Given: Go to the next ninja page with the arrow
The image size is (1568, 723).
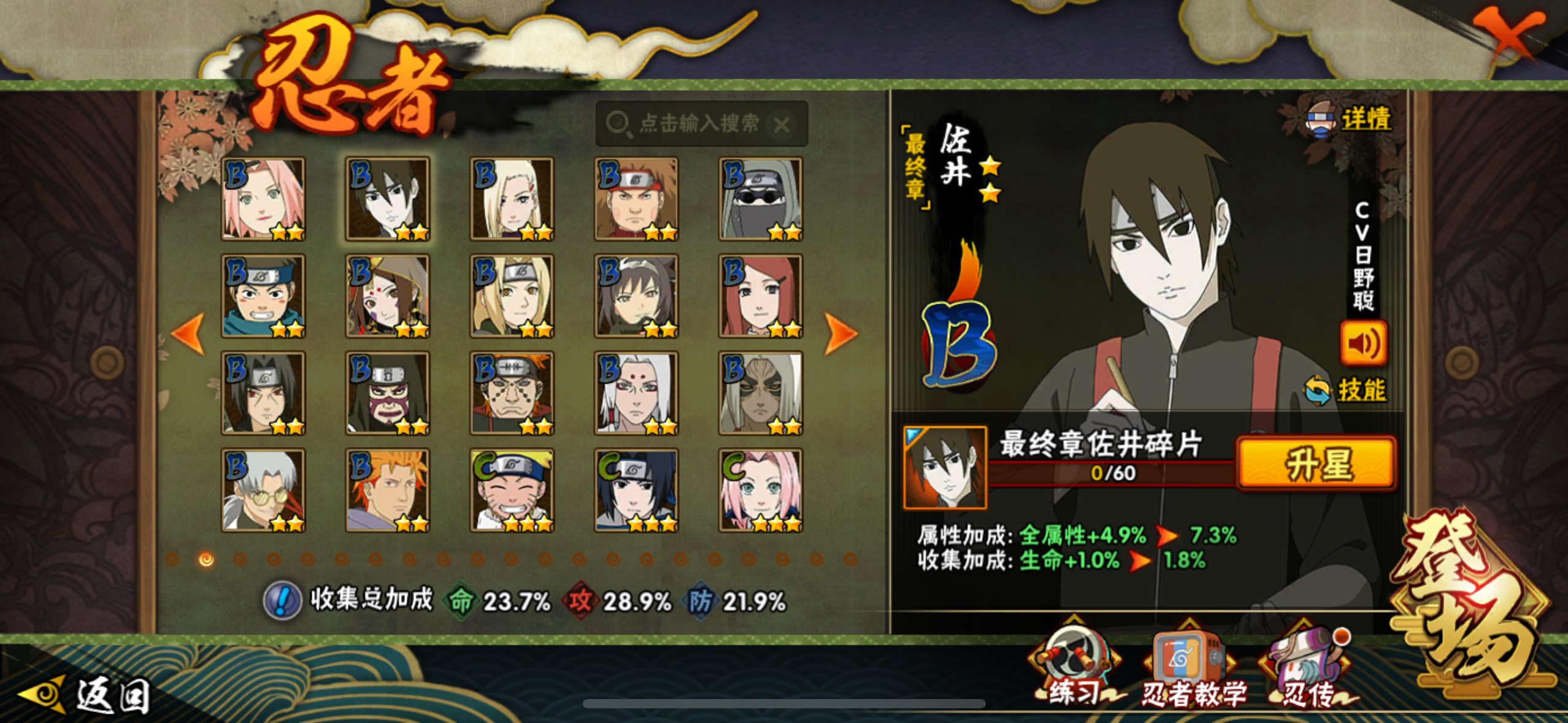Looking at the screenshot, I should [840, 334].
